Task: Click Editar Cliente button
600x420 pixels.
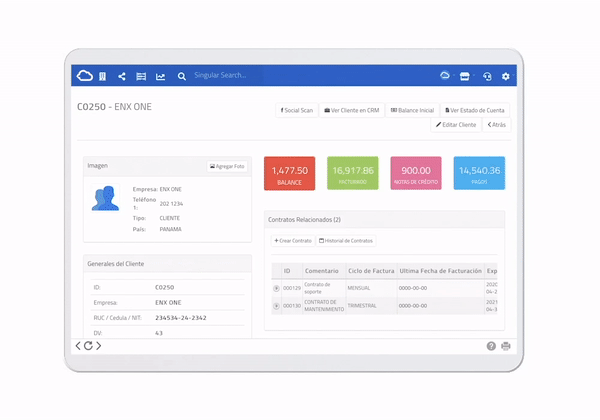Action: [456, 125]
